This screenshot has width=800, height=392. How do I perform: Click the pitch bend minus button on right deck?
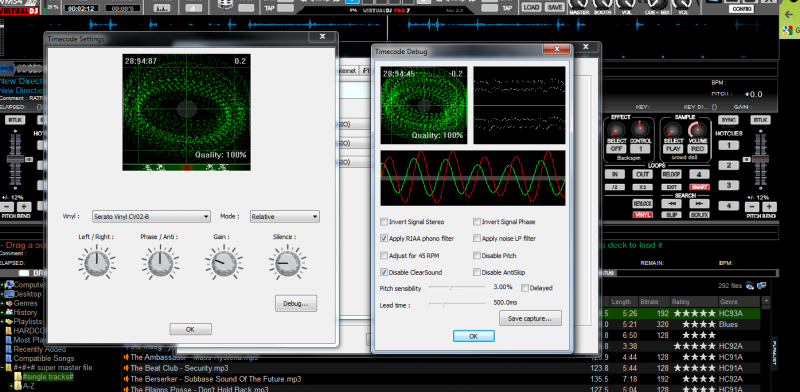click(x=752, y=207)
